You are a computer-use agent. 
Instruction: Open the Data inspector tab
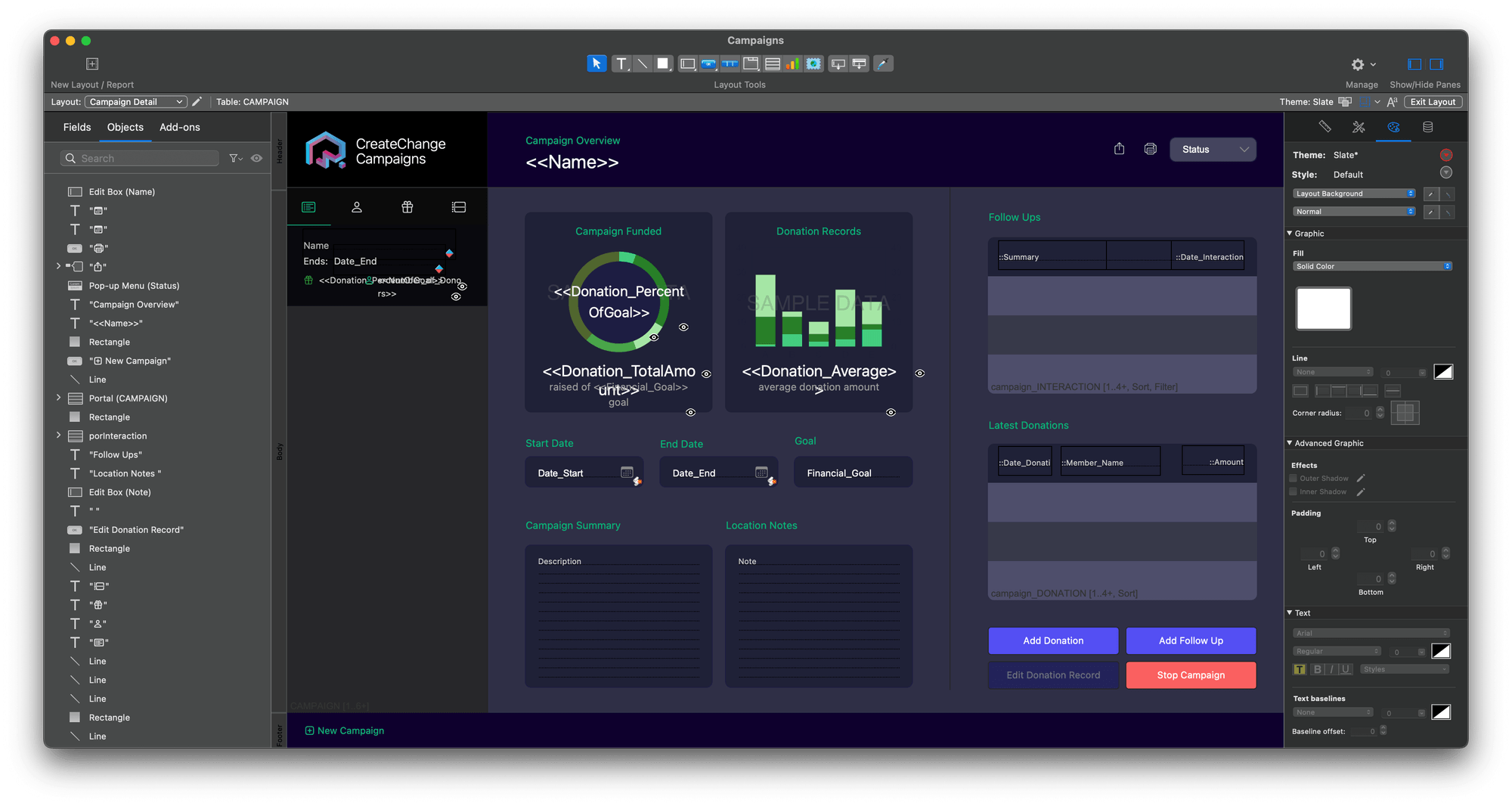[1427, 128]
